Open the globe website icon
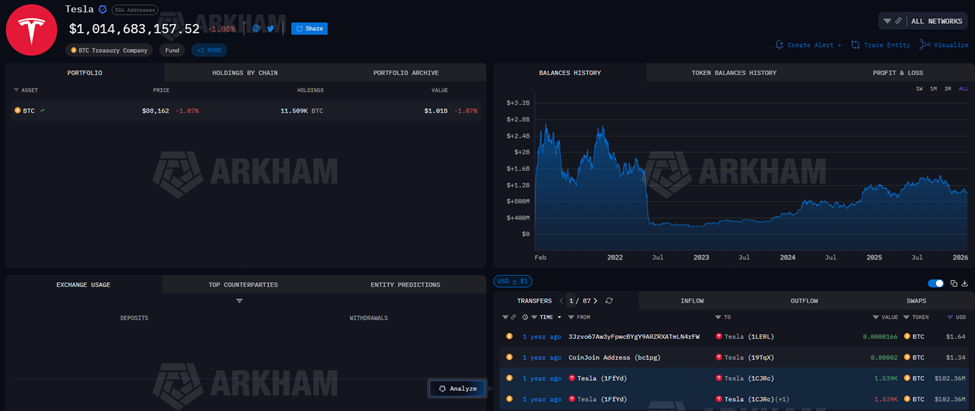This screenshot has height=411, width=975. click(x=257, y=29)
